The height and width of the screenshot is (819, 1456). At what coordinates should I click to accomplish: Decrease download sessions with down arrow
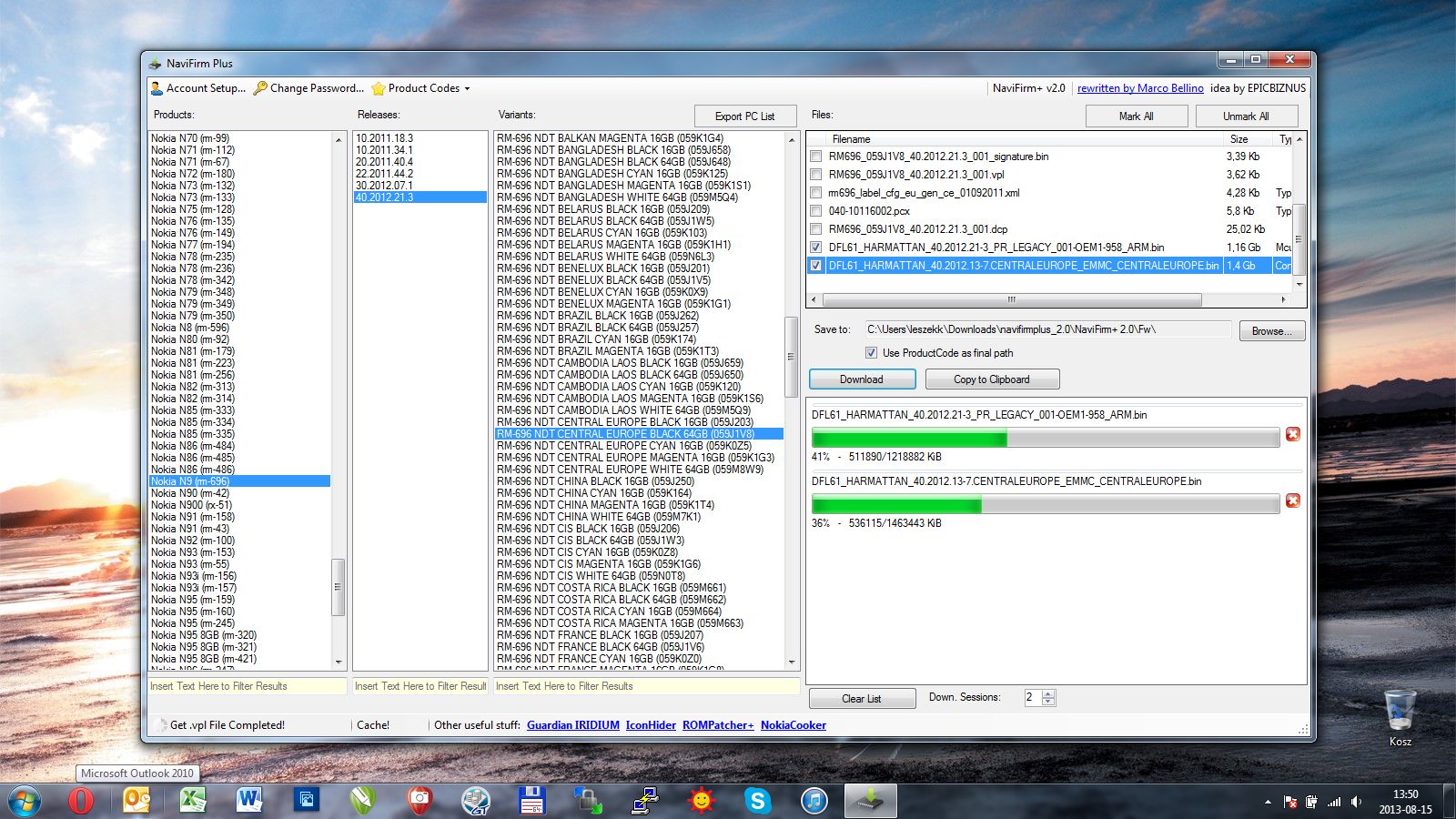coord(1048,702)
